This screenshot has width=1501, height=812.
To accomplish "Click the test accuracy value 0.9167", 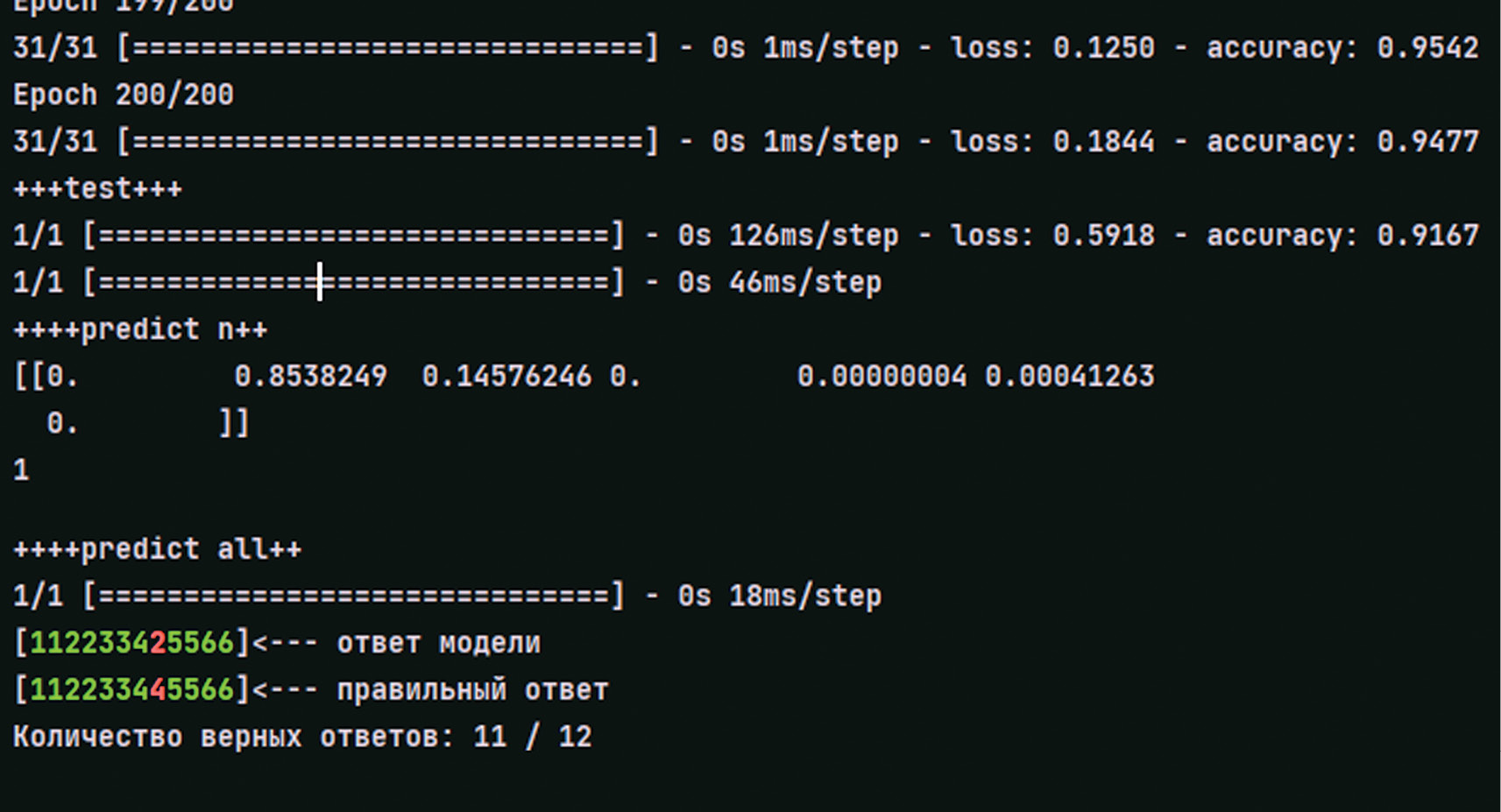I will 1427,236.
